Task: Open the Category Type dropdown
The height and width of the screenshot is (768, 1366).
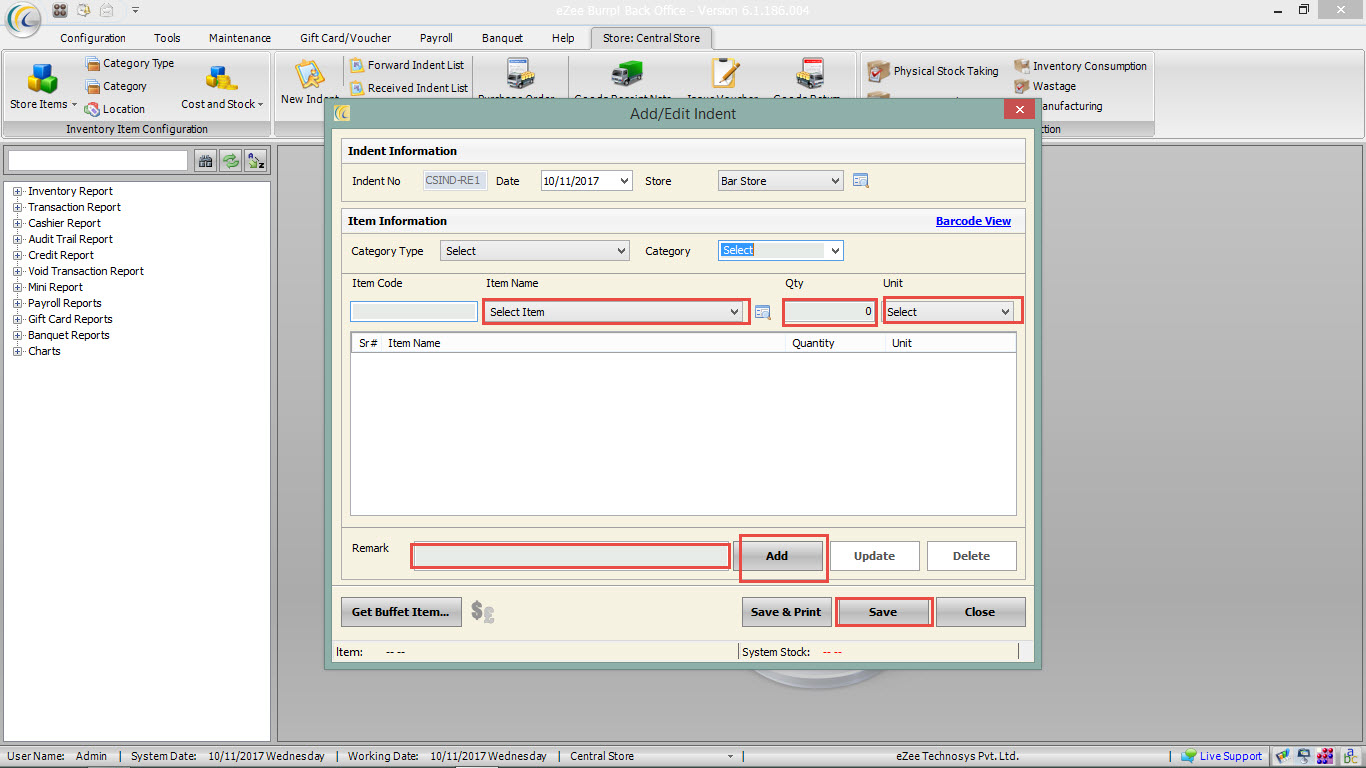Action: (534, 251)
